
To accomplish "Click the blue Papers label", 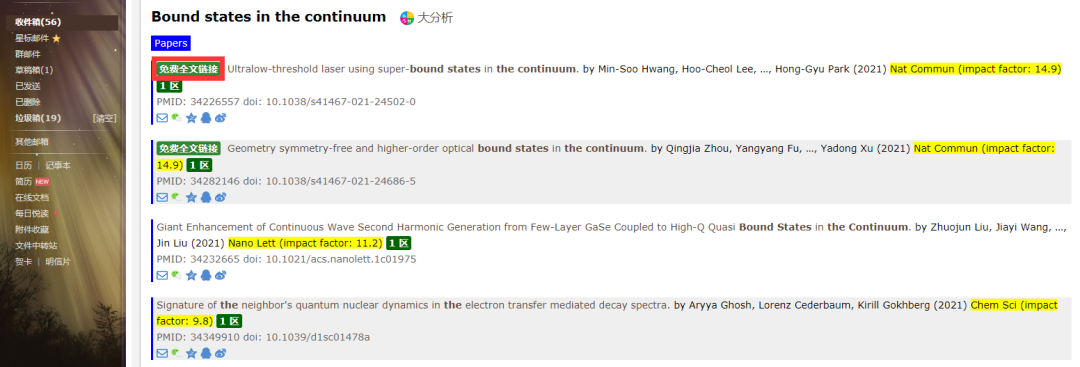I will 171,43.
